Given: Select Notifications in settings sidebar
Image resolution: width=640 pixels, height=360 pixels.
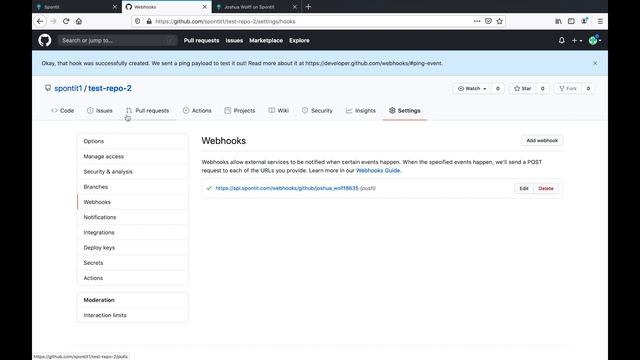Looking at the screenshot, I should pyautogui.click(x=133, y=217).
